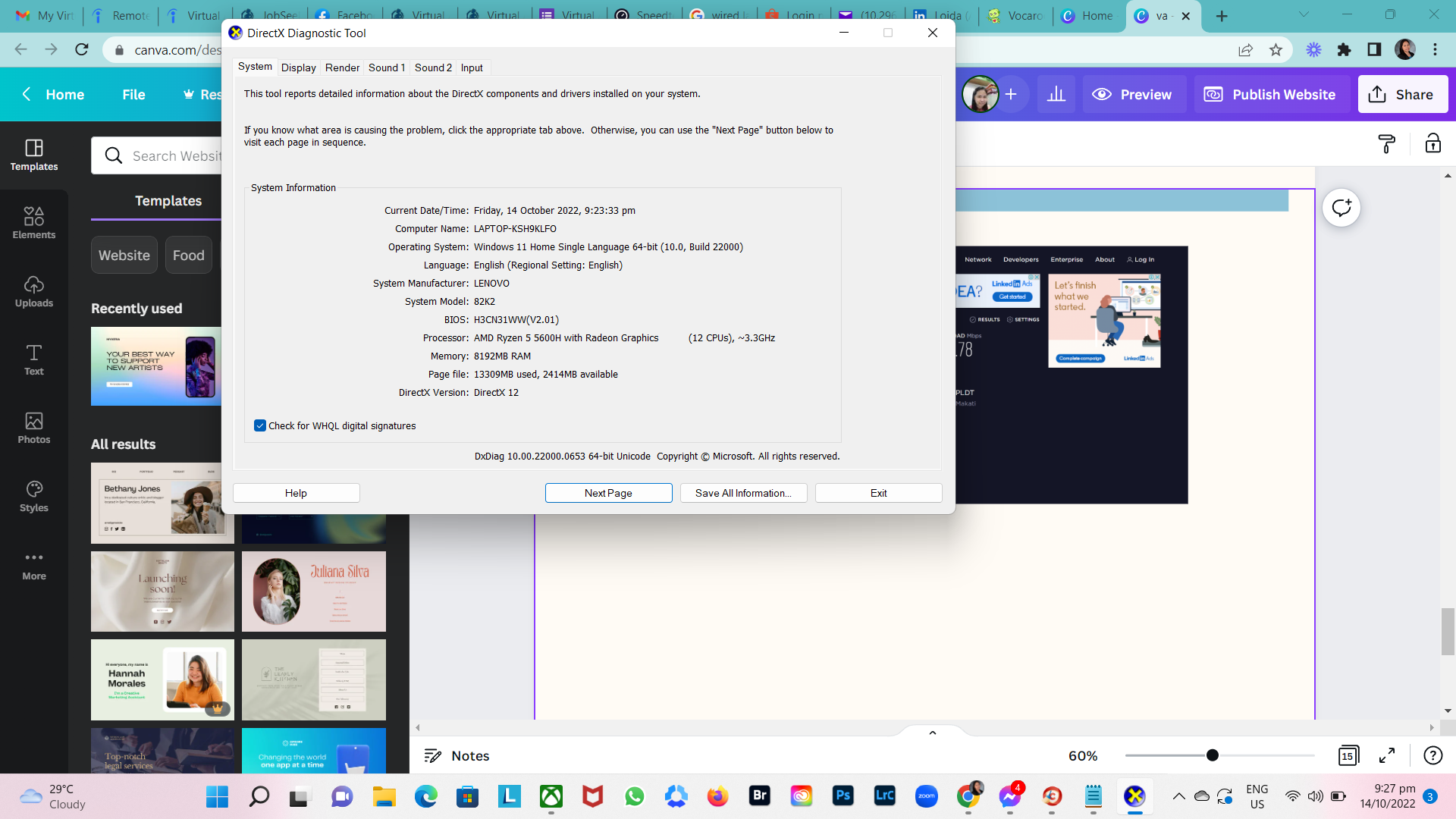
Task: Open Windows Start menu
Action: tap(217, 796)
